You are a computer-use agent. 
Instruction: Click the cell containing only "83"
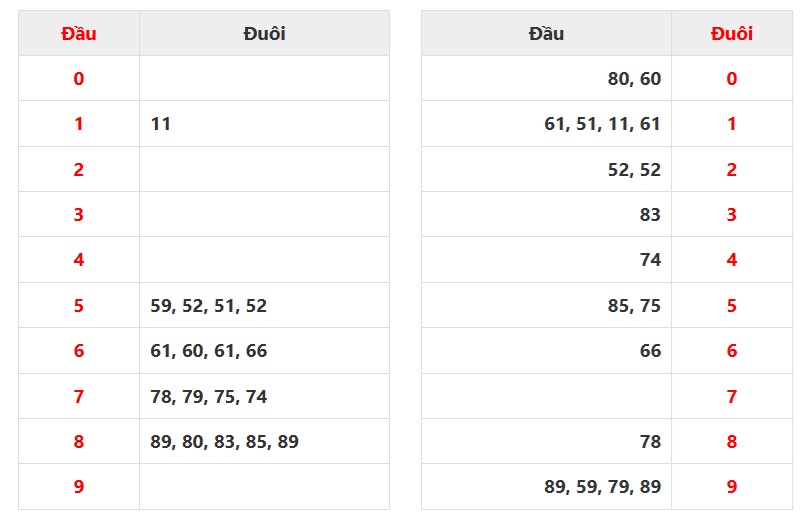click(x=650, y=215)
